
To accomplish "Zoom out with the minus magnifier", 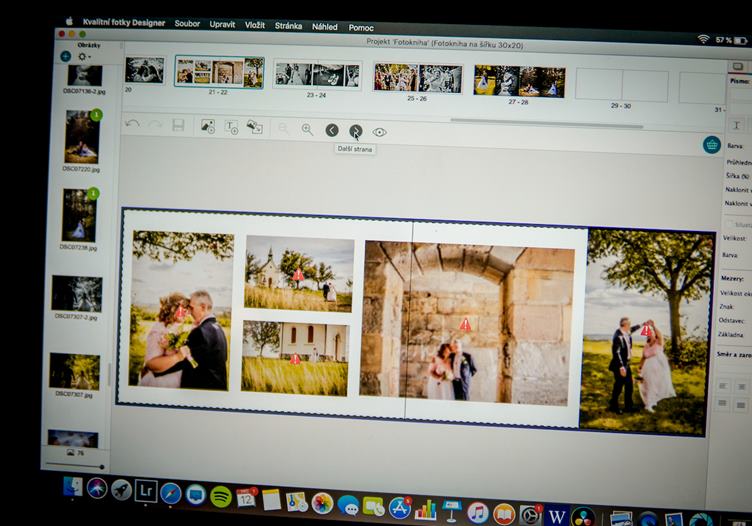I will [283, 129].
